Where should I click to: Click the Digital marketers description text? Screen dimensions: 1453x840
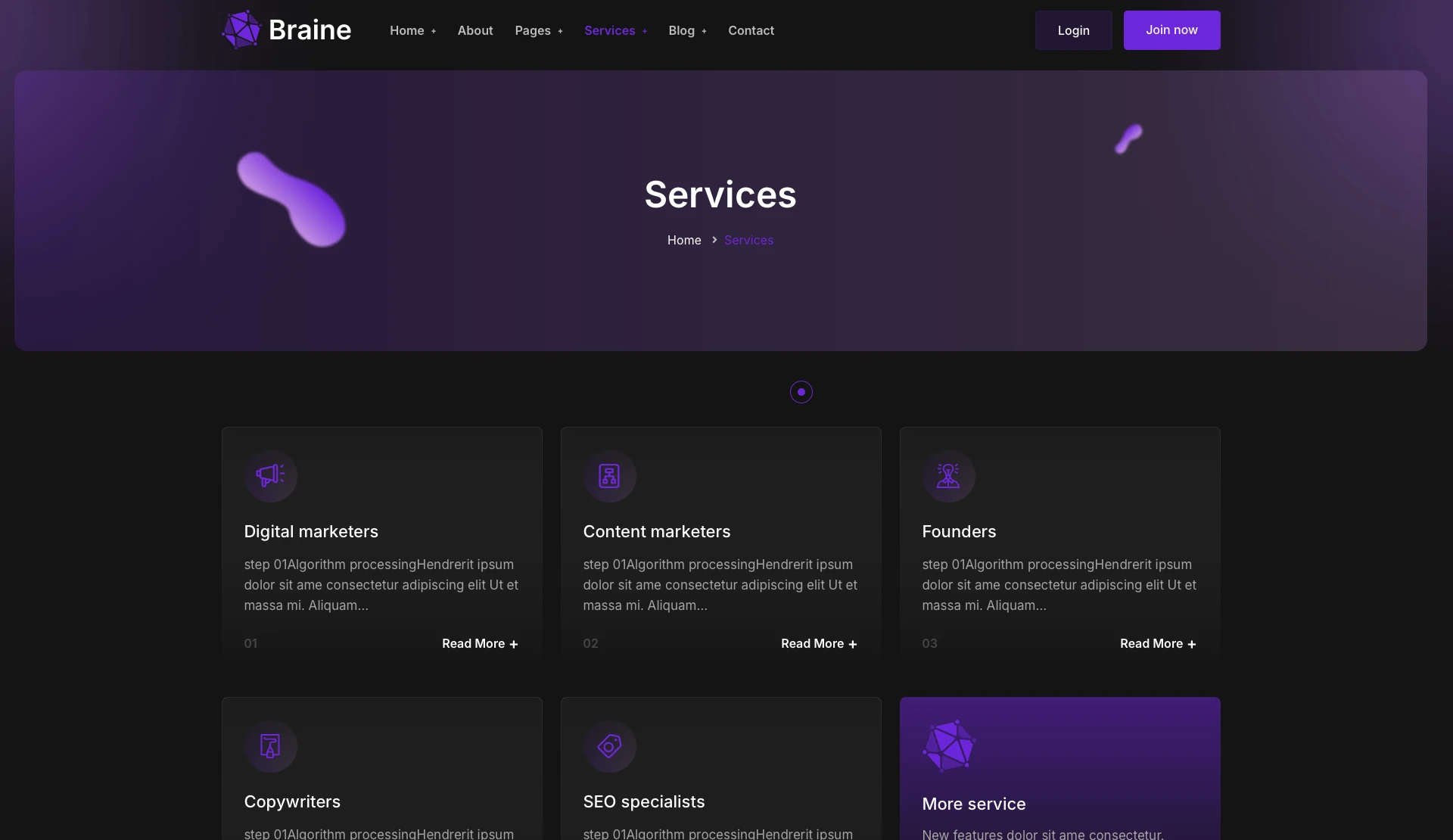point(381,585)
